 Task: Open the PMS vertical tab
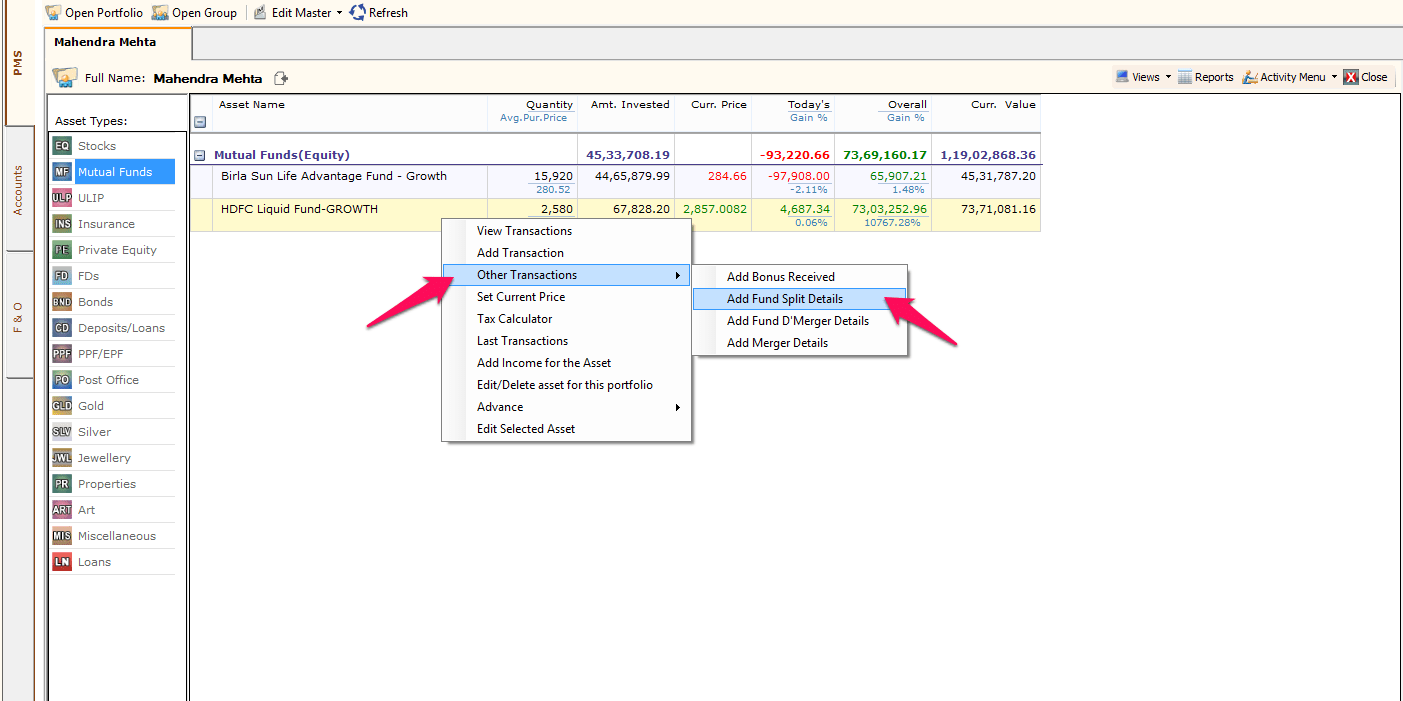18,63
